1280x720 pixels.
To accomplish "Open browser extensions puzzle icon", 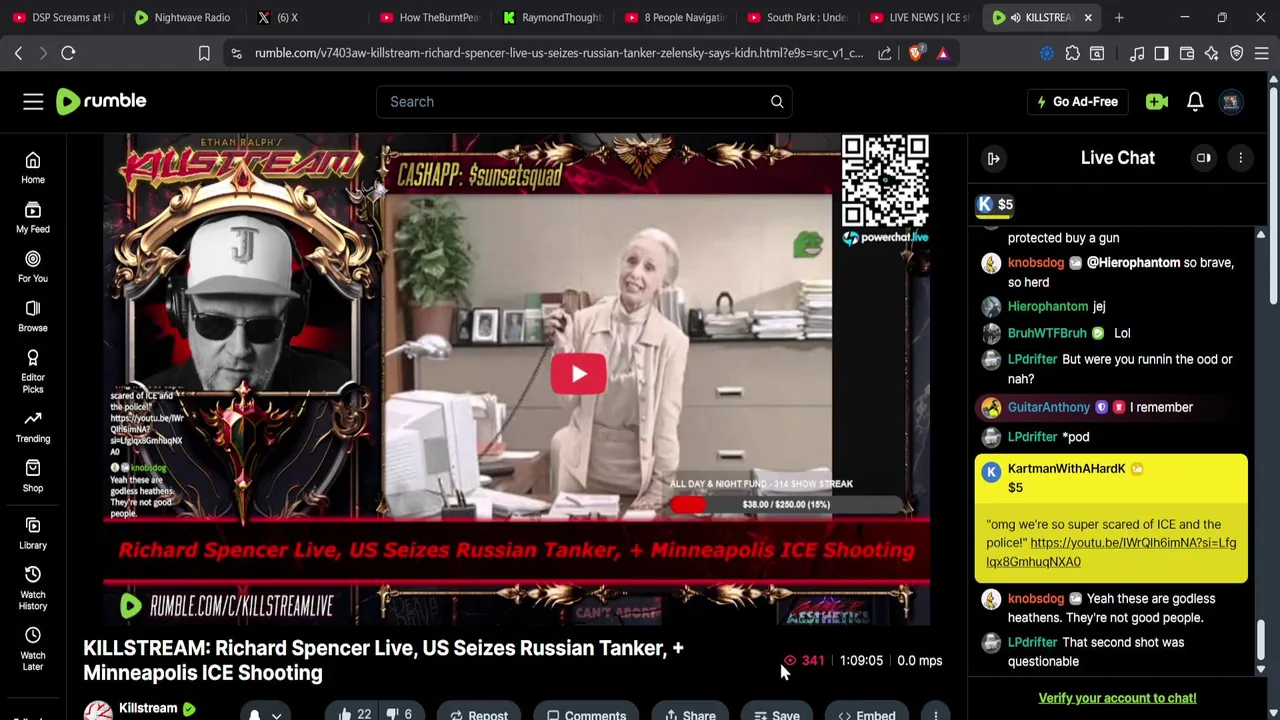I will click(1072, 53).
